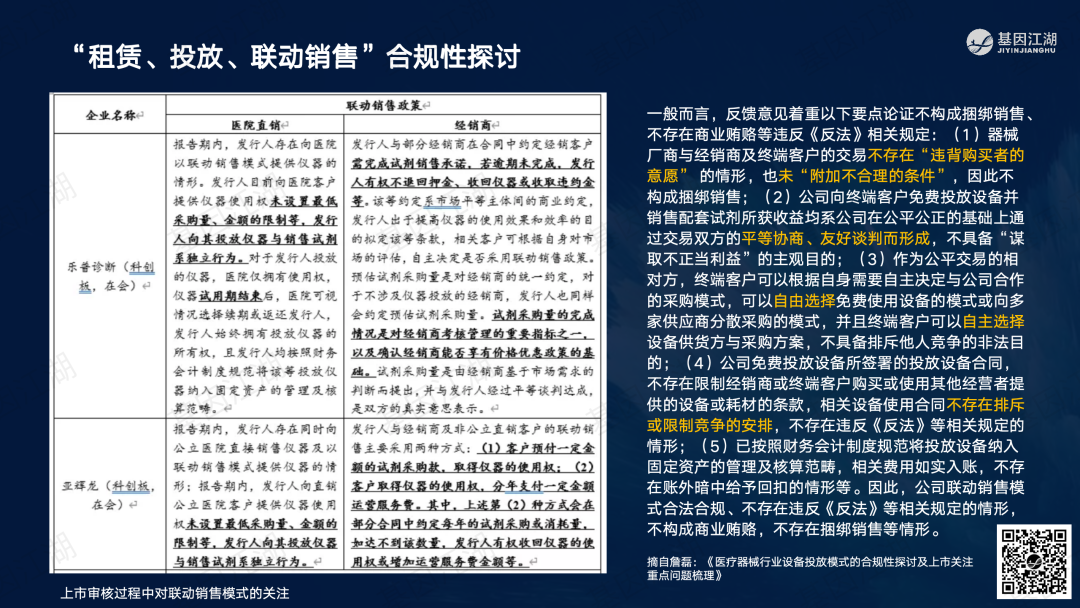Click the 基因江湖 circular logo icon
The image size is (1080, 608).
point(980,43)
